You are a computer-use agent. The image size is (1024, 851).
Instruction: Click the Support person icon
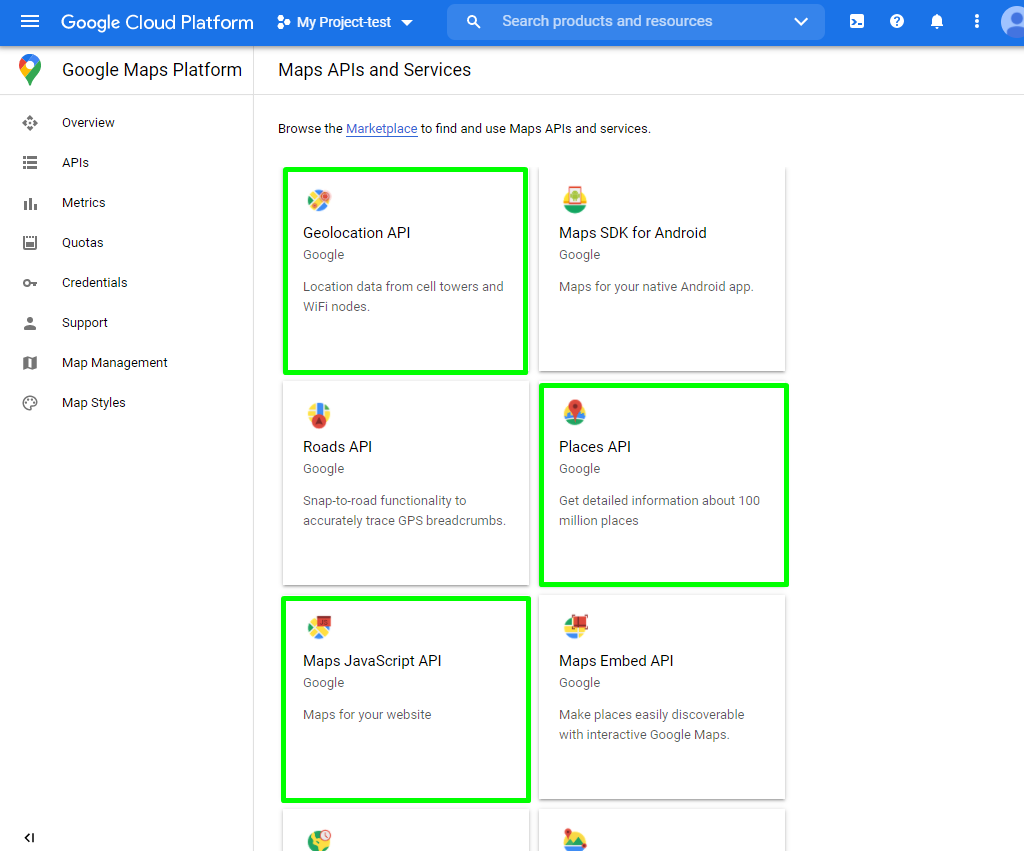click(x=30, y=323)
